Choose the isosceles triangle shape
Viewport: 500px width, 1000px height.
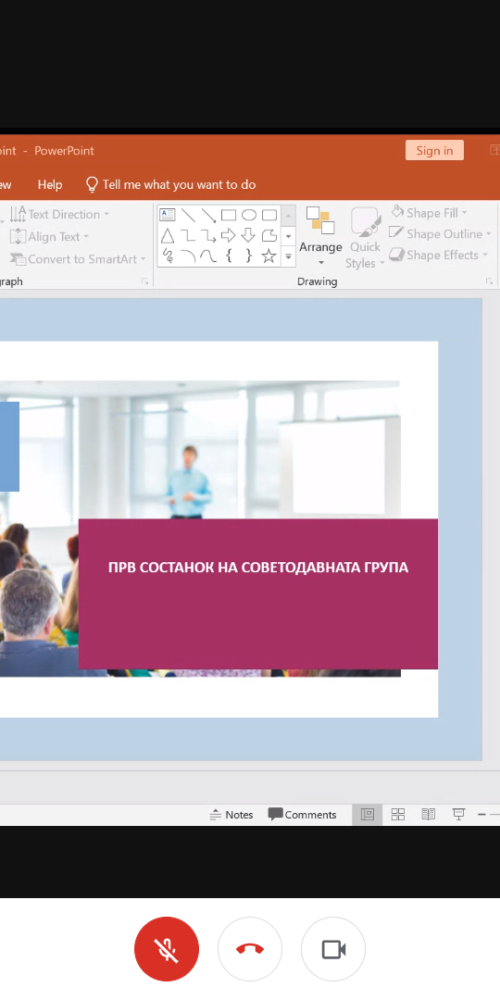point(167,235)
